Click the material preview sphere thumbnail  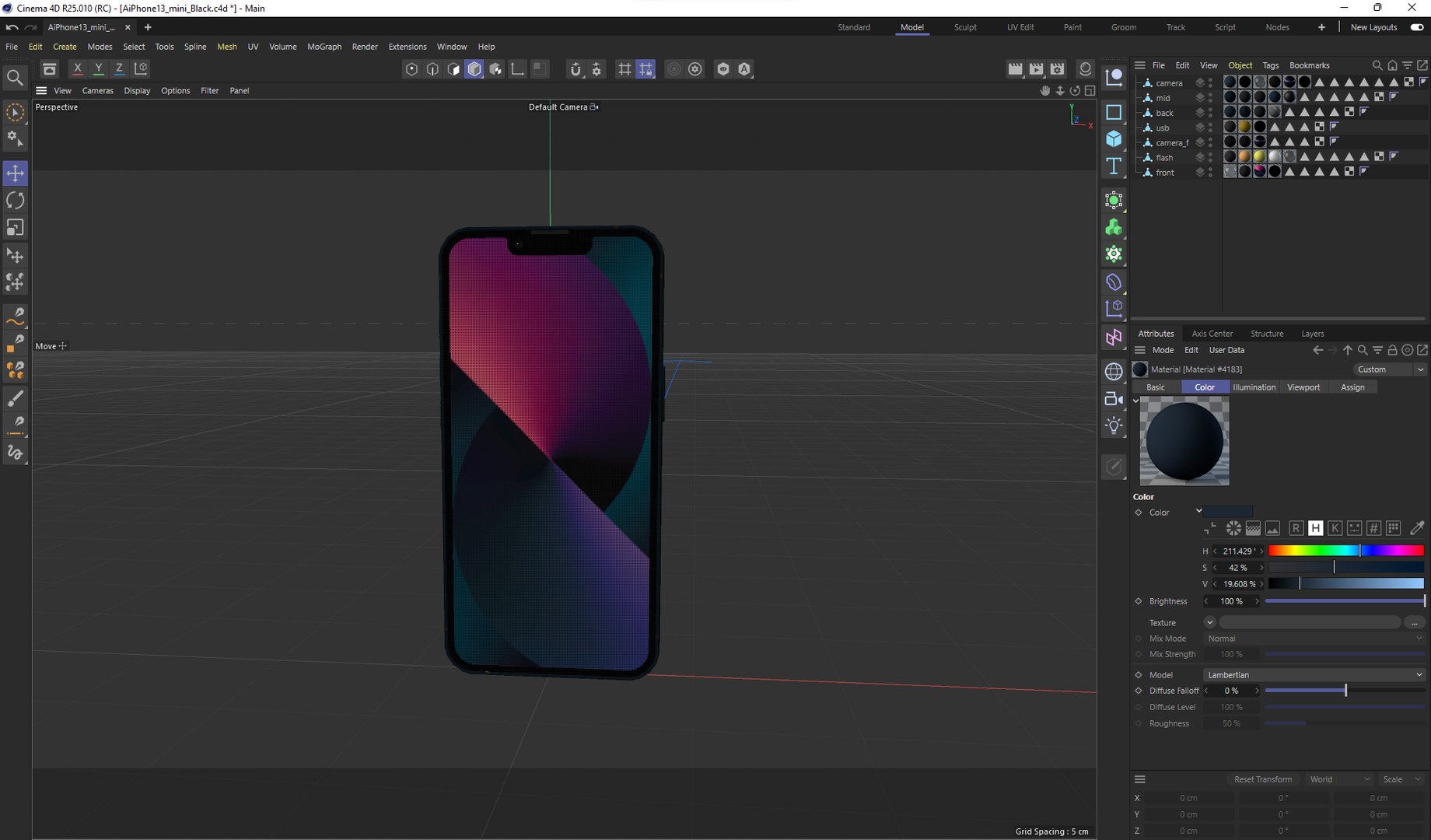(x=1184, y=441)
